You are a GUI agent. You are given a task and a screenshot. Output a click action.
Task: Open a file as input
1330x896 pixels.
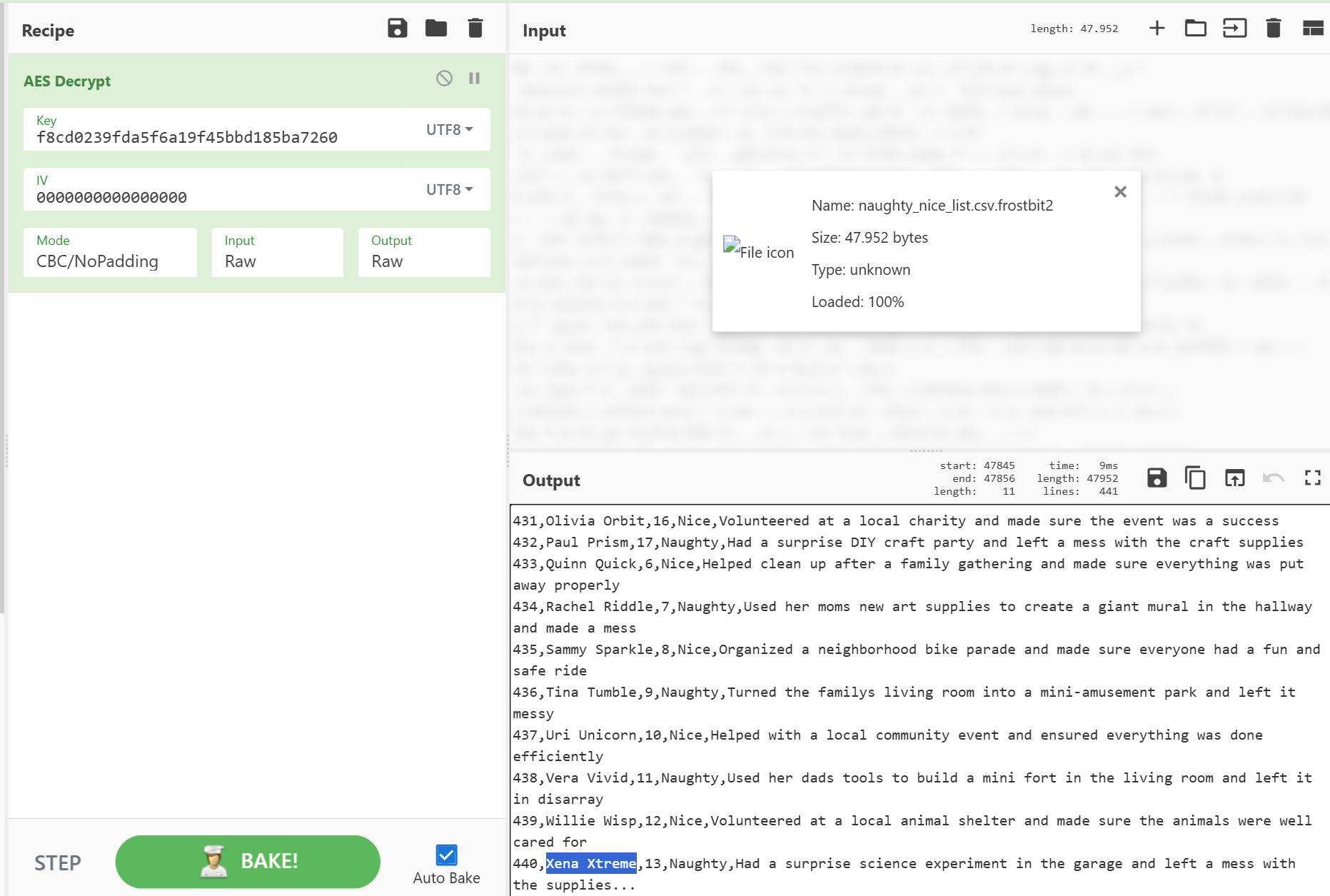coord(1234,29)
